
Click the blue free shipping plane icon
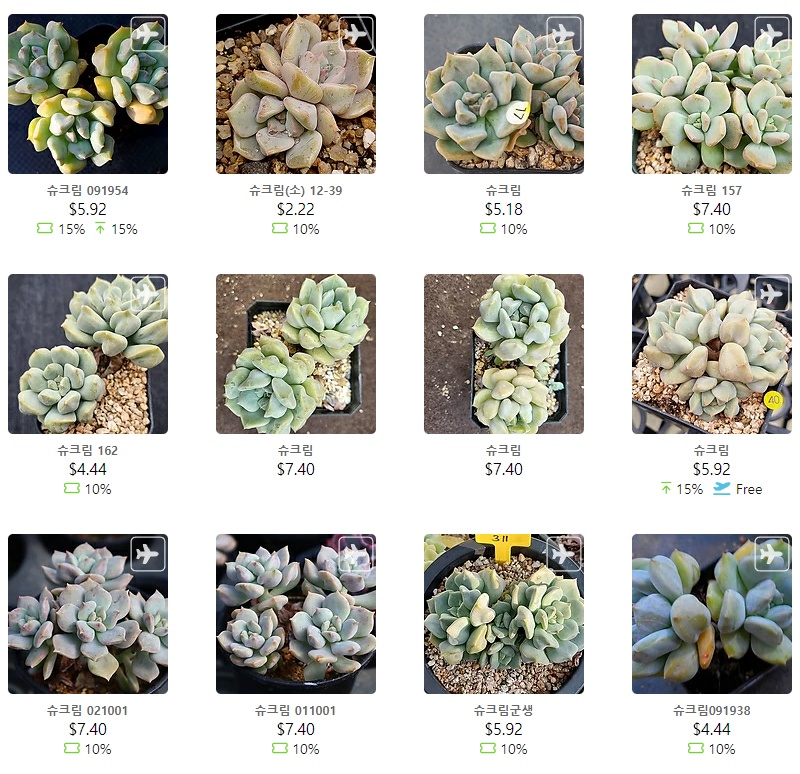point(721,489)
